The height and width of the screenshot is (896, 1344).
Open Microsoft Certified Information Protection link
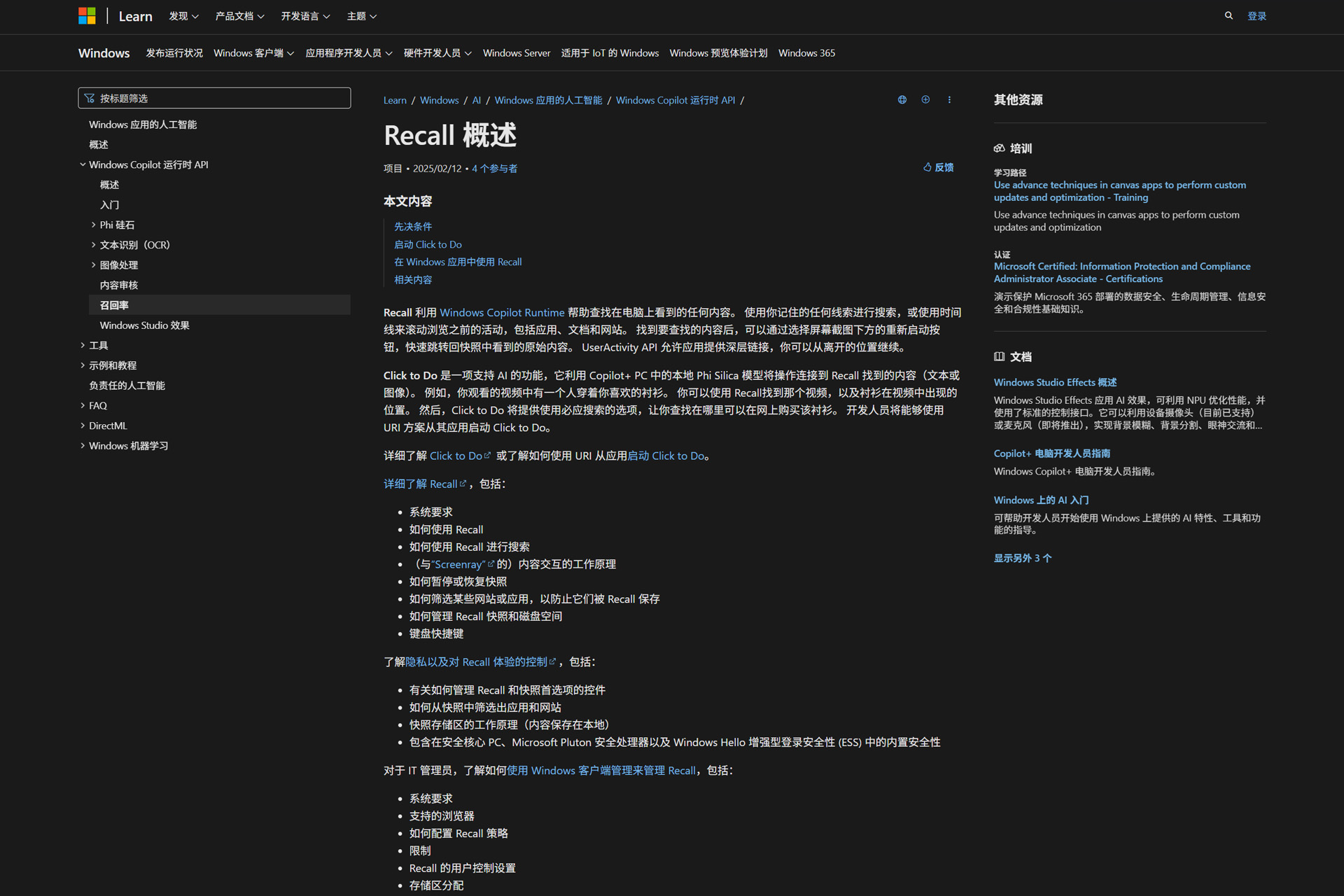[x=1121, y=272]
